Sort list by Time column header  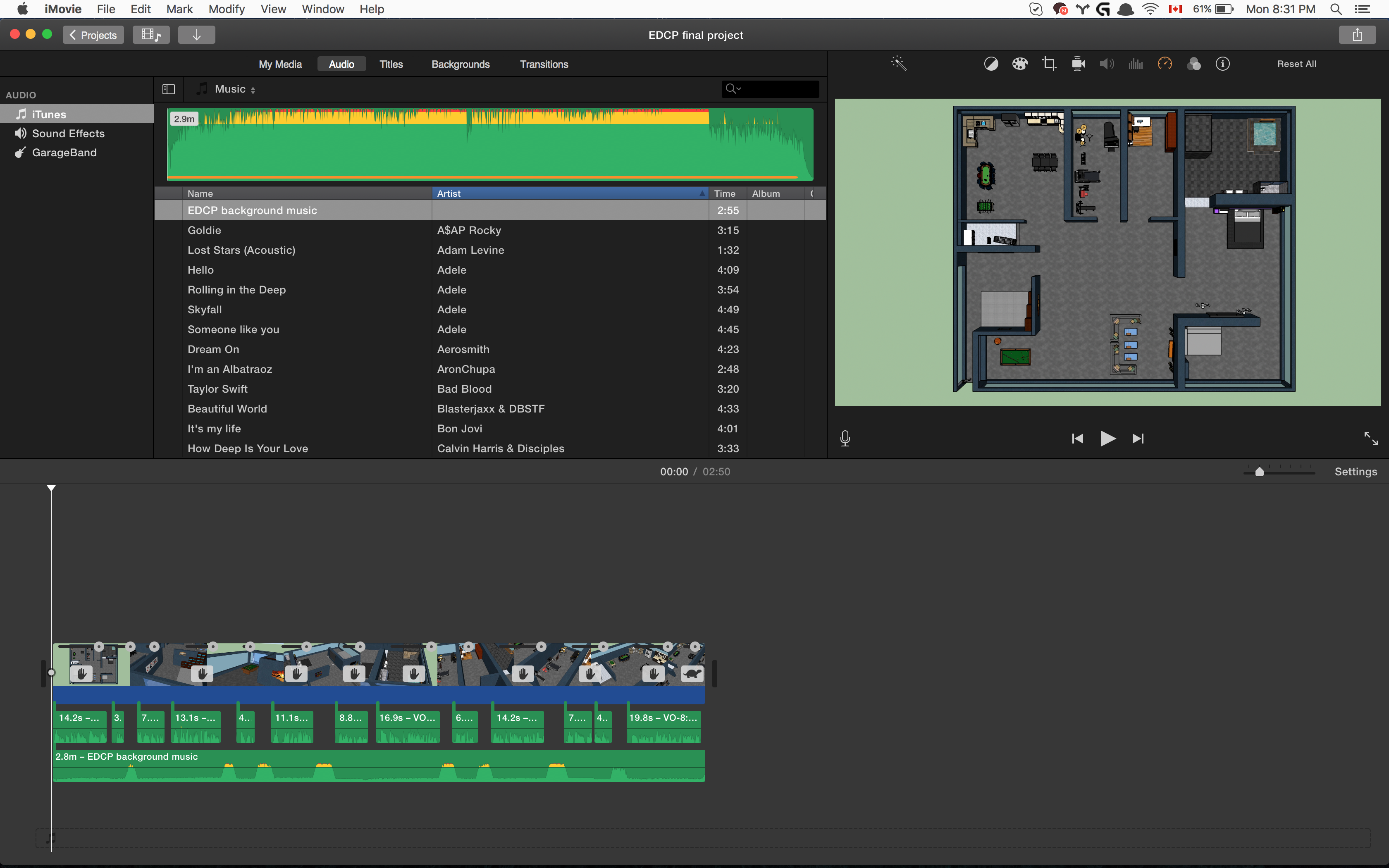[728, 193]
